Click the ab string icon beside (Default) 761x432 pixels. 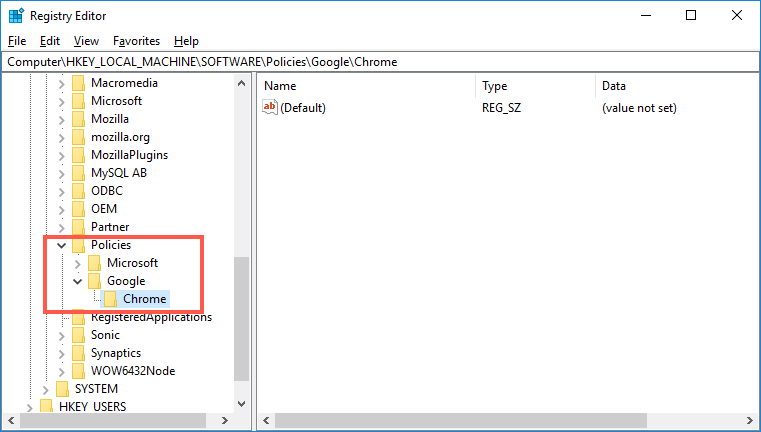(269, 107)
